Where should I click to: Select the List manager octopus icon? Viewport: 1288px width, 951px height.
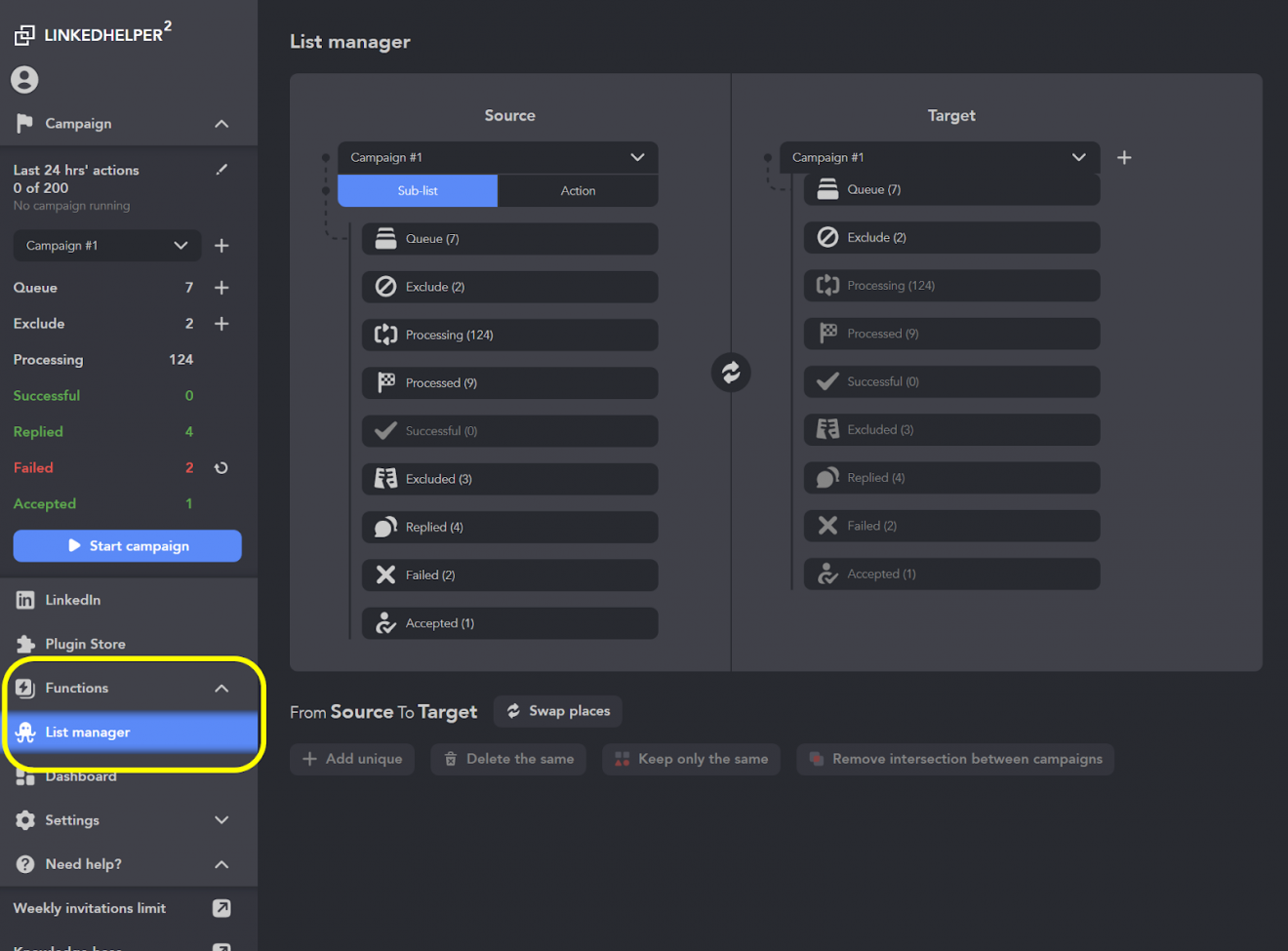[24, 732]
